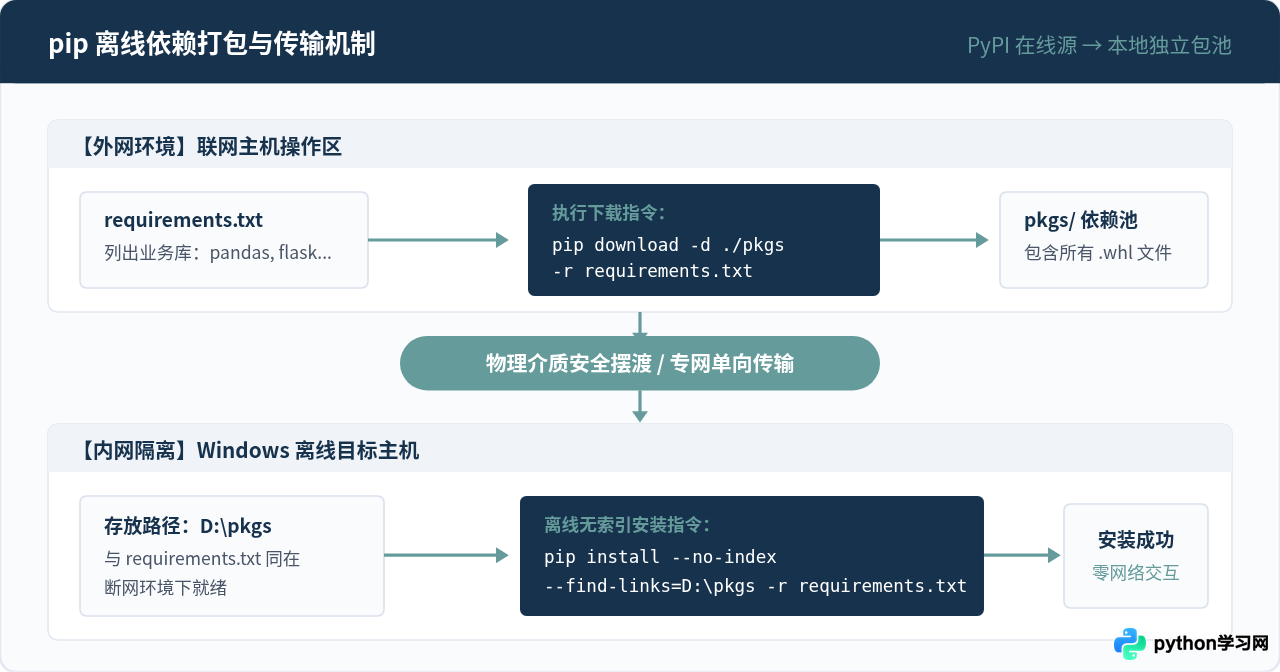Viewport: 1280px width, 672px height.
Task: Click the subtitle 'PyPI 在线源 → 本地独立包池'
Action: [1099, 45]
